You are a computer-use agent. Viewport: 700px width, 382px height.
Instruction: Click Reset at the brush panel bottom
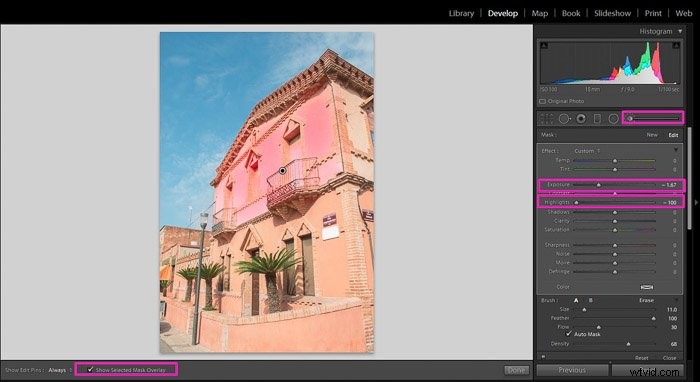642,358
